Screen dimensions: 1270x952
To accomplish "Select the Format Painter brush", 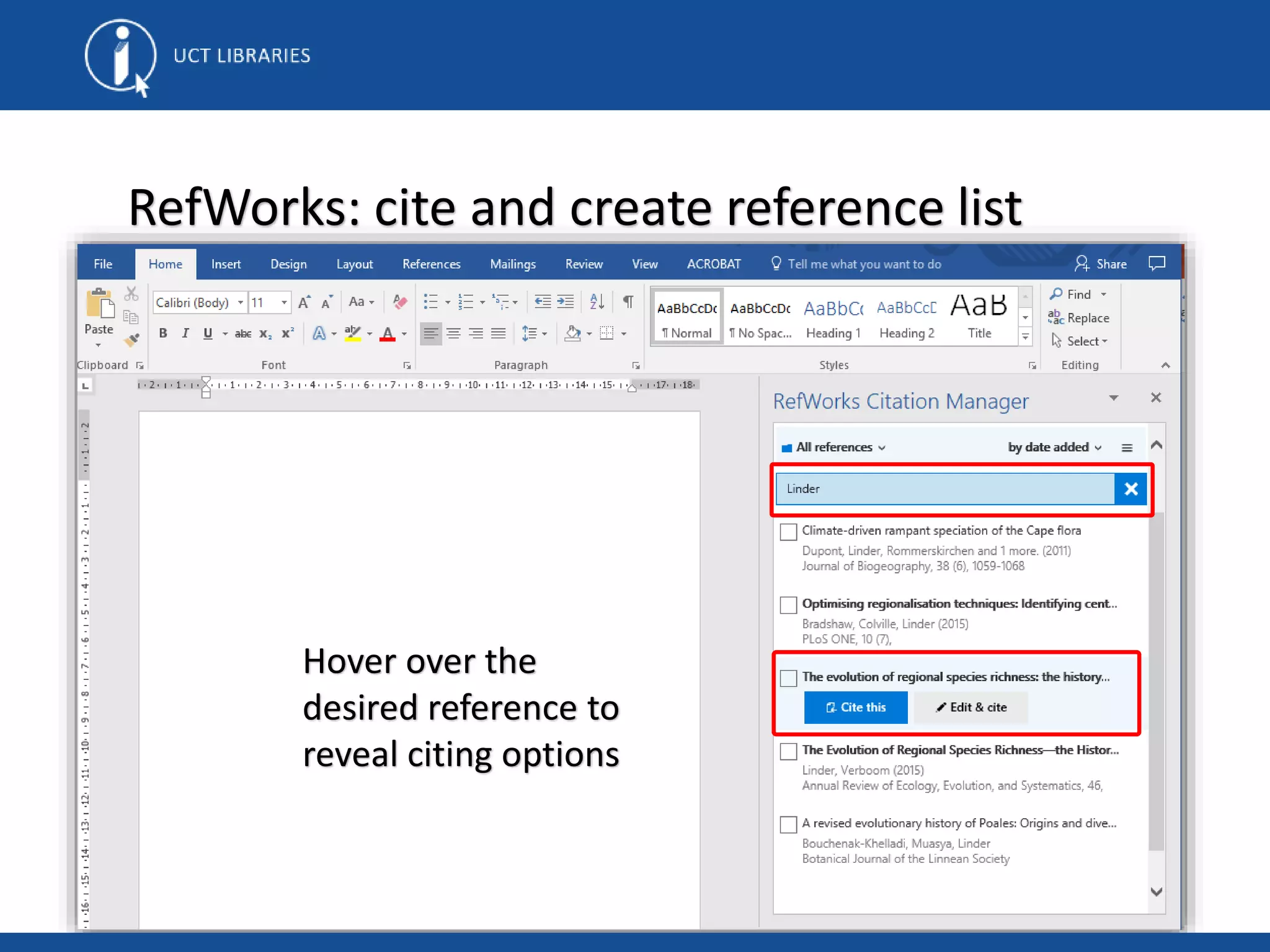I will pyautogui.click(x=131, y=340).
